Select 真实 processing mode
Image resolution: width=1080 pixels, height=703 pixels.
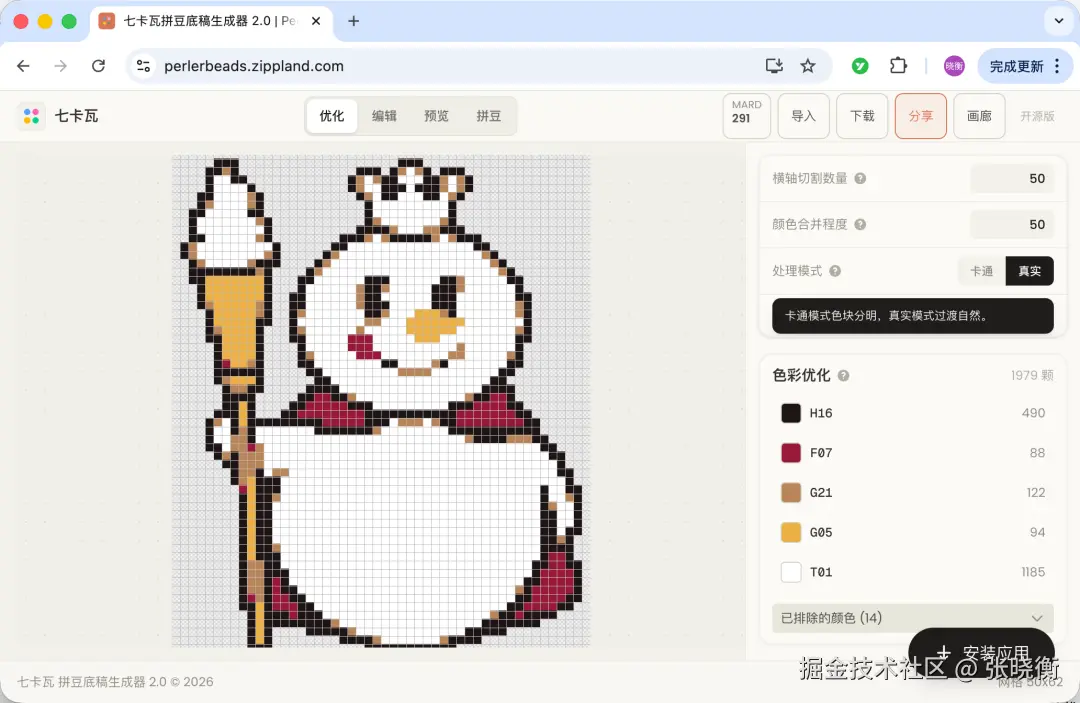[1030, 271]
